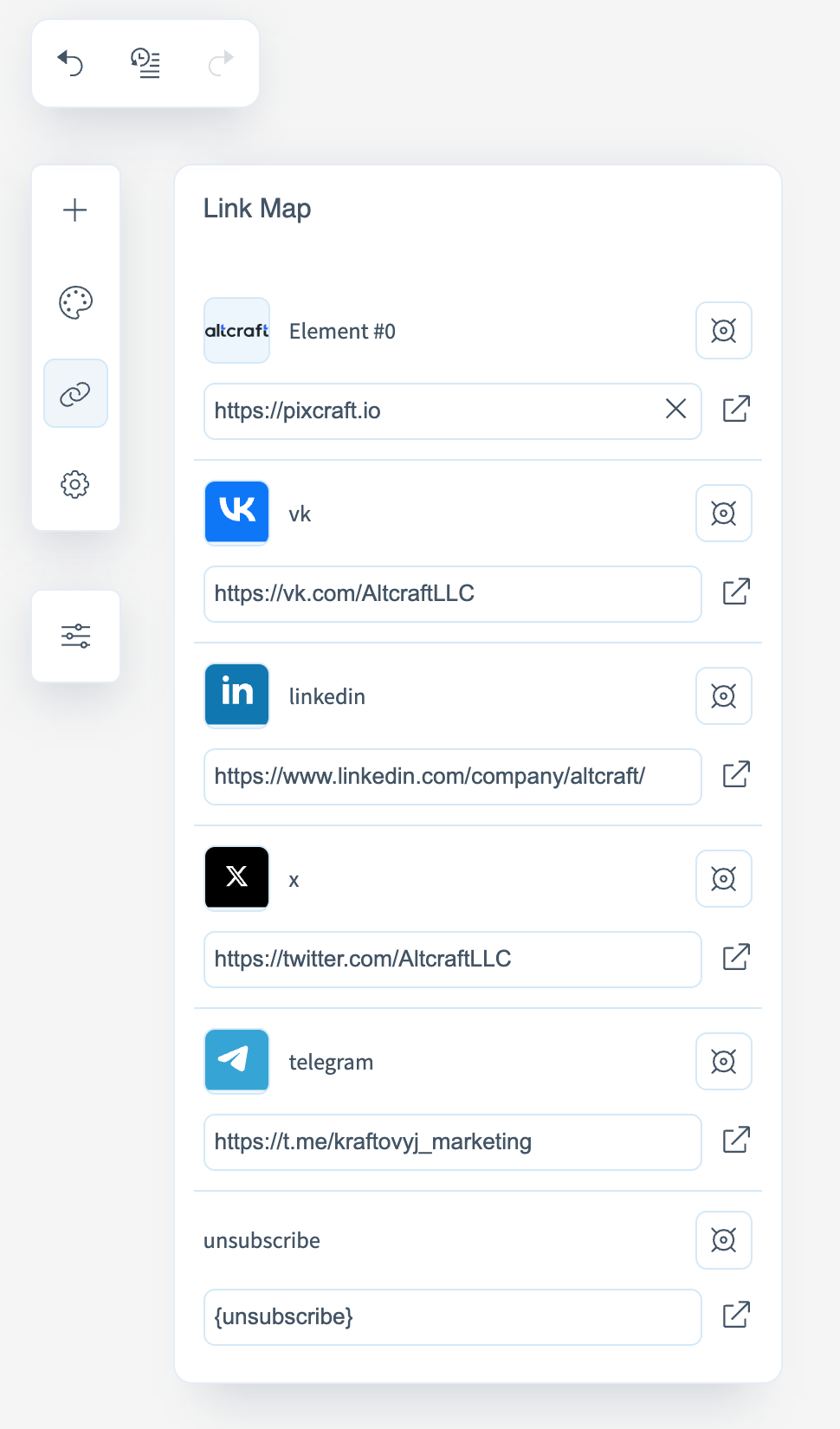
Task: Click the Telegram icon thumbnail
Action: [236, 1061]
